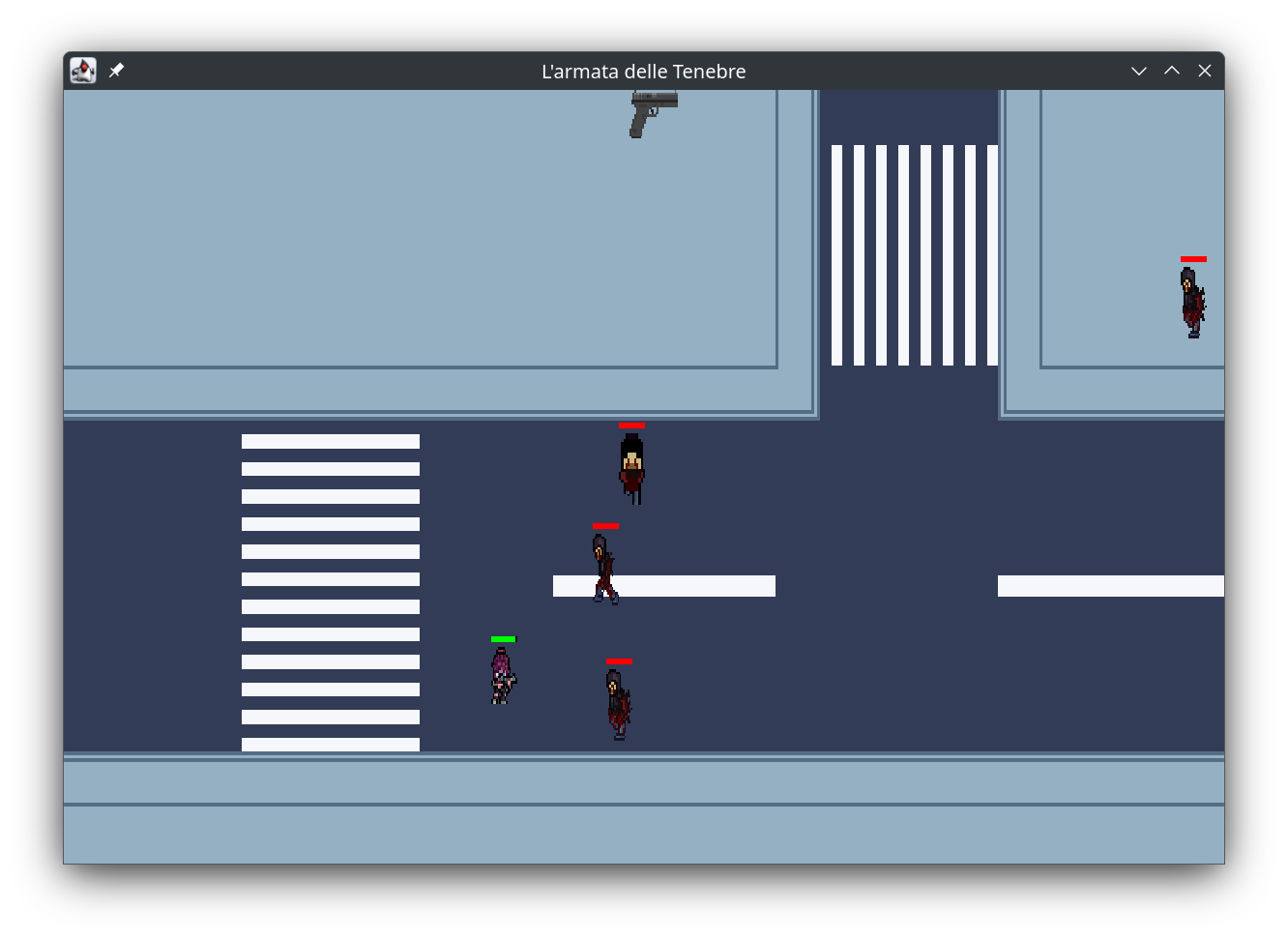Click the long-haired zombie facing forward
The image size is (1288, 939).
[x=631, y=469]
